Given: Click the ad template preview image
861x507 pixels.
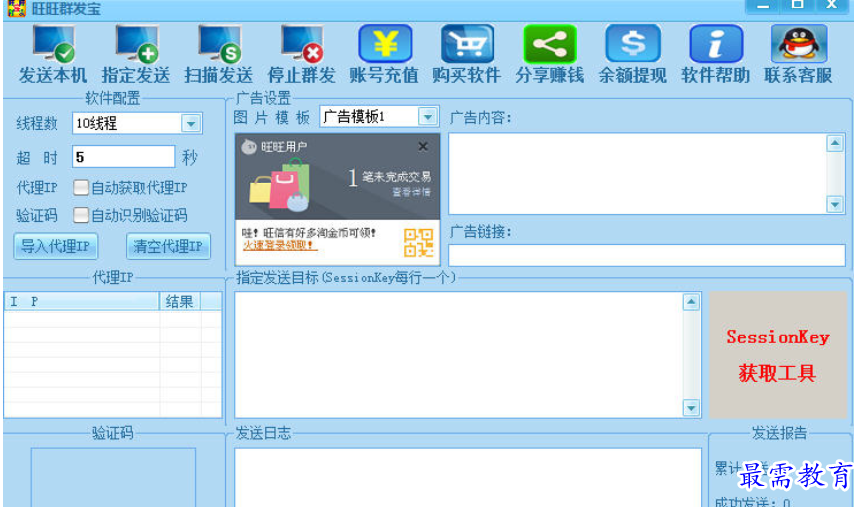Looking at the screenshot, I should (x=338, y=199).
